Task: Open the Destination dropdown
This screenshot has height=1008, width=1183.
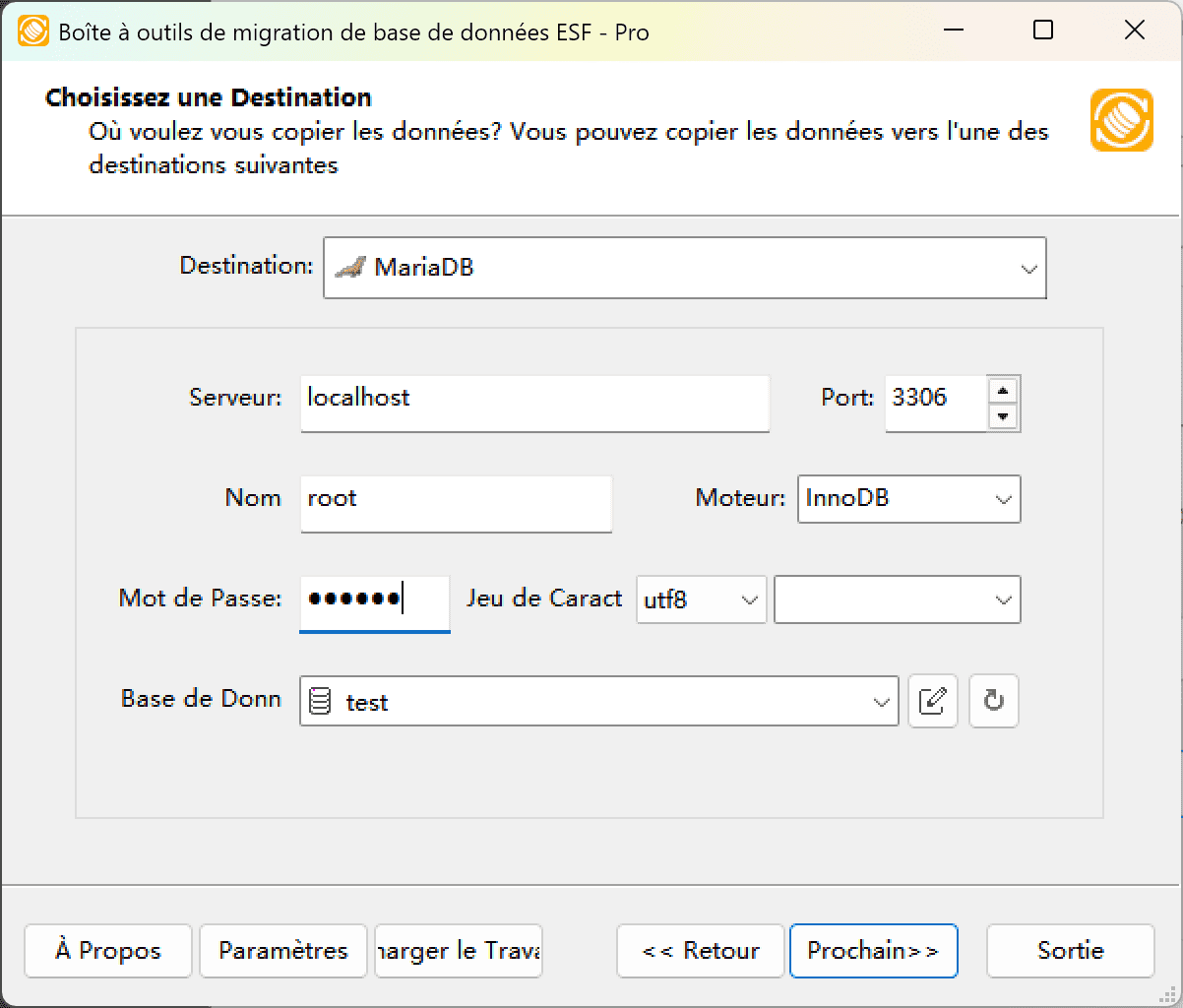Action: click(x=1028, y=267)
